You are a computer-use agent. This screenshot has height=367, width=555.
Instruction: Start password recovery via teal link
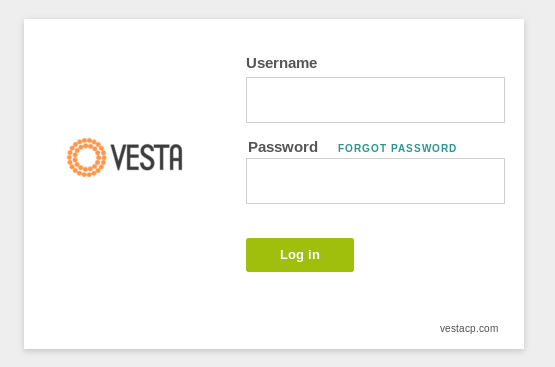click(x=397, y=148)
